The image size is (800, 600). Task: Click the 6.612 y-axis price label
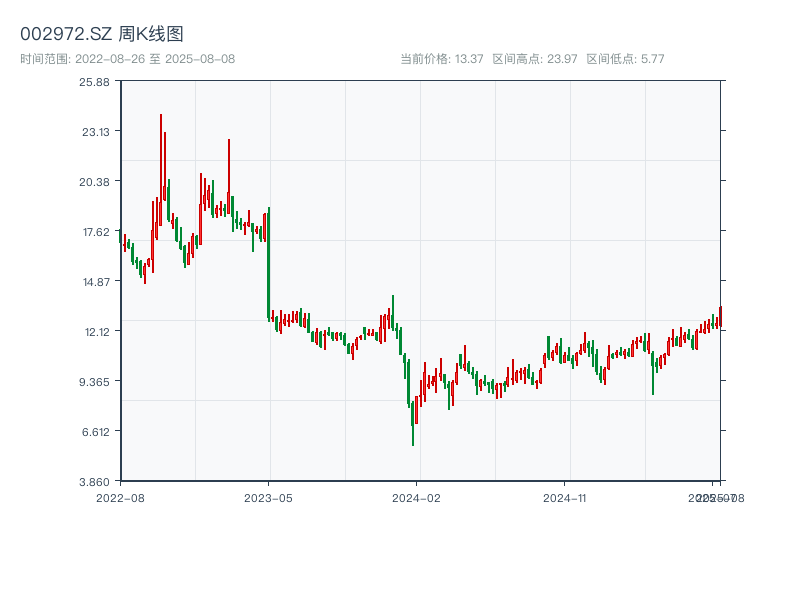click(x=95, y=431)
